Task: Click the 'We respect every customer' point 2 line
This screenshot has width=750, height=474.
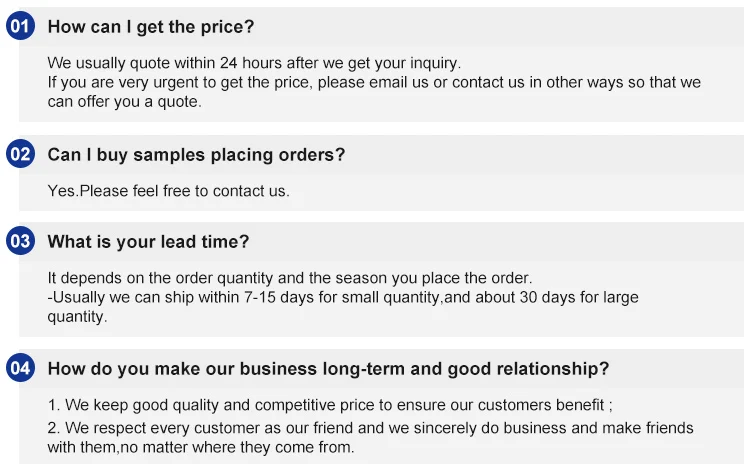Action: coord(370,428)
